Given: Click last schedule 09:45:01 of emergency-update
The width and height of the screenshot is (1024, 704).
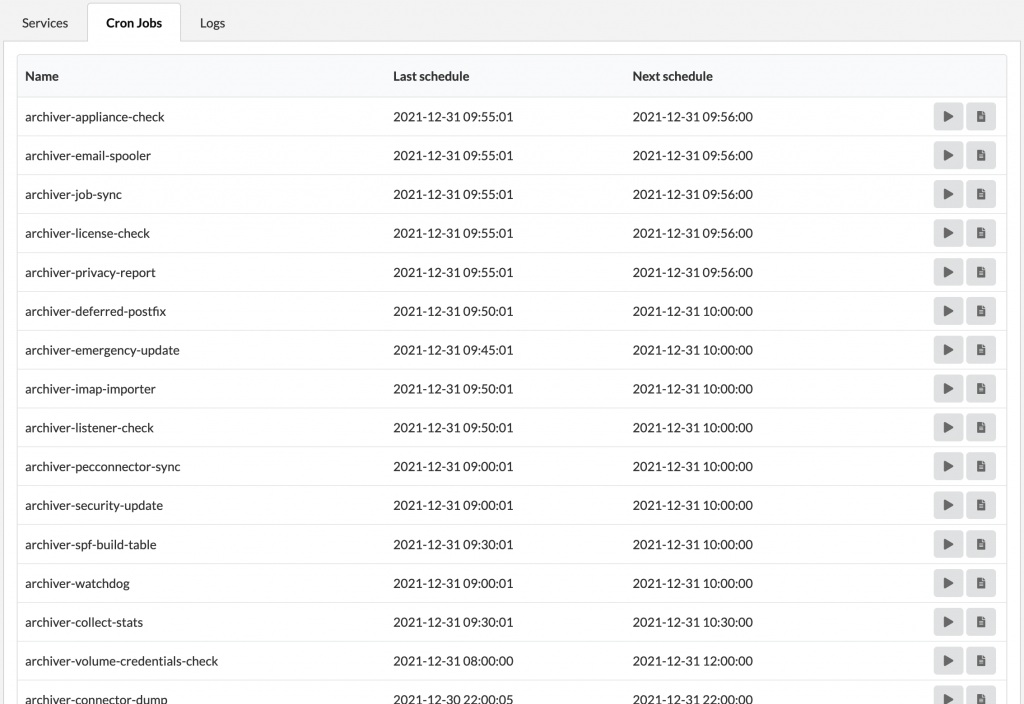Looking at the screenshot, I should pyautogui.click(x=453, y=350).
